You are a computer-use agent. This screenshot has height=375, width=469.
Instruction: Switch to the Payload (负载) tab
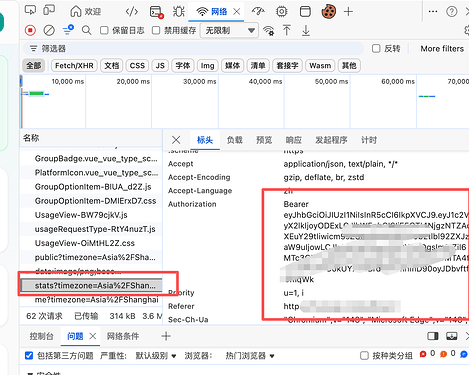(x=234, y=140)
